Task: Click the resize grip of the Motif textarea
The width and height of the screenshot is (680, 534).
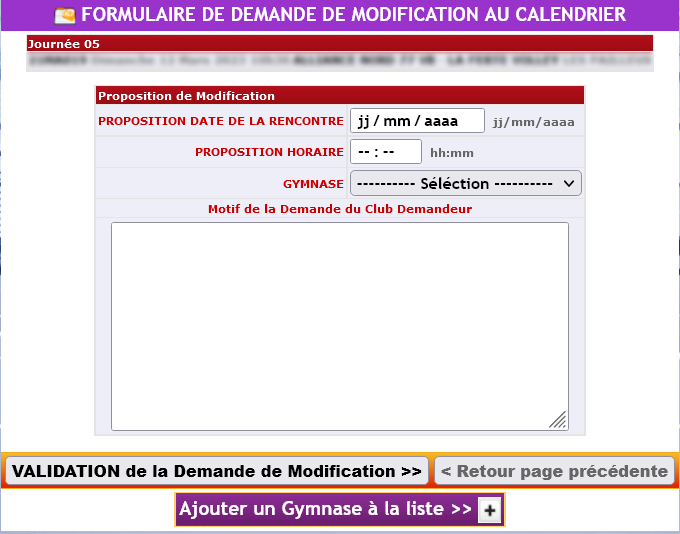Action: pyautogui.click(x=558, y=420)
